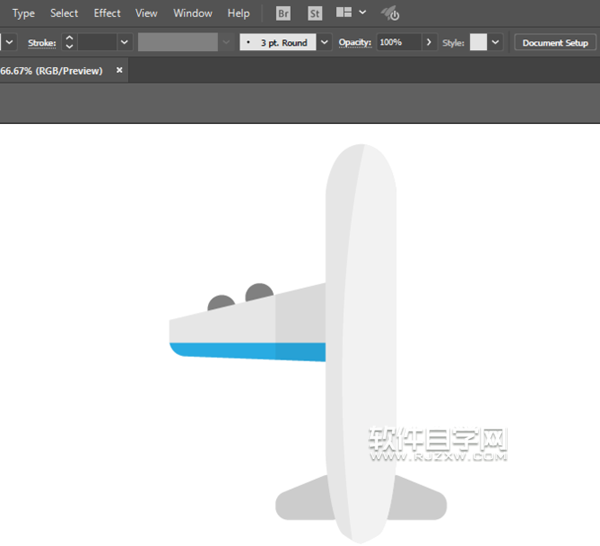
Task: Open the Help menu
Action: 239,14
